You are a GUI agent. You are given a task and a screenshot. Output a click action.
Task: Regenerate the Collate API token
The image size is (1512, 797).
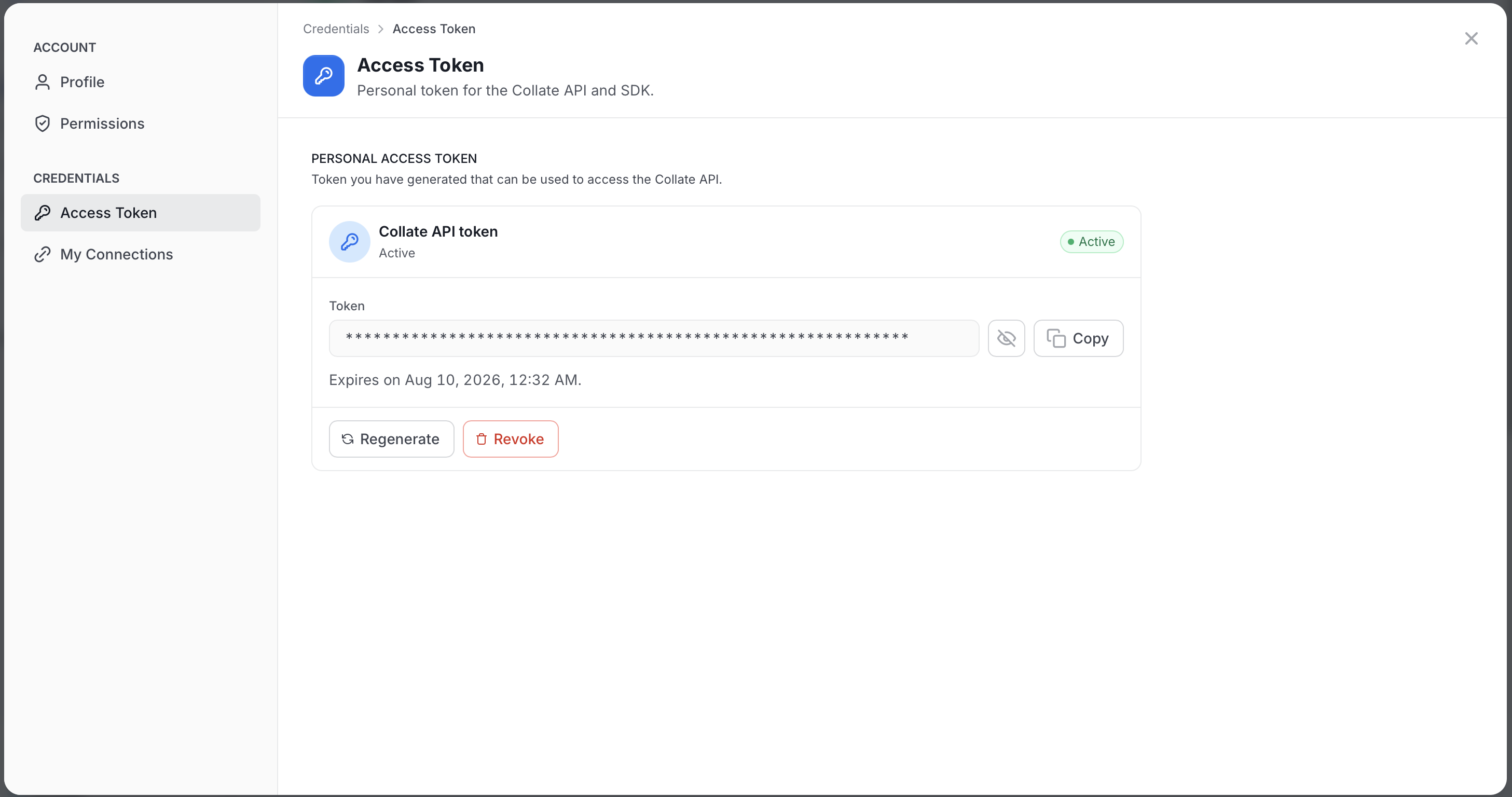click(x=392, y=439)
